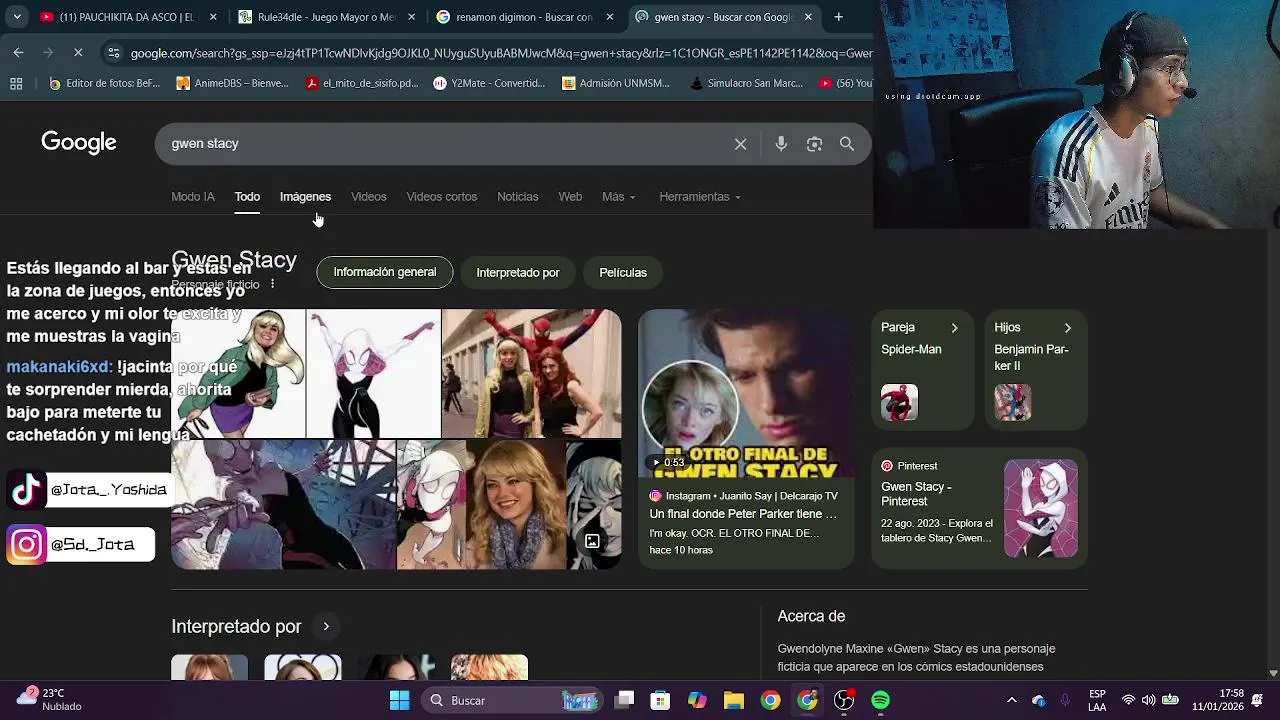Open the Imágenes results tab
This screenshot has height=720, width=1280.
point(305,197)
